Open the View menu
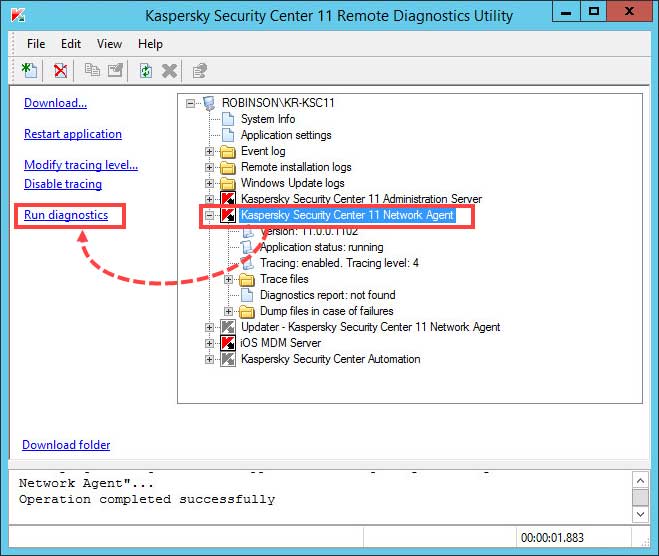659x556 pixels. click(x=109, y=44)
